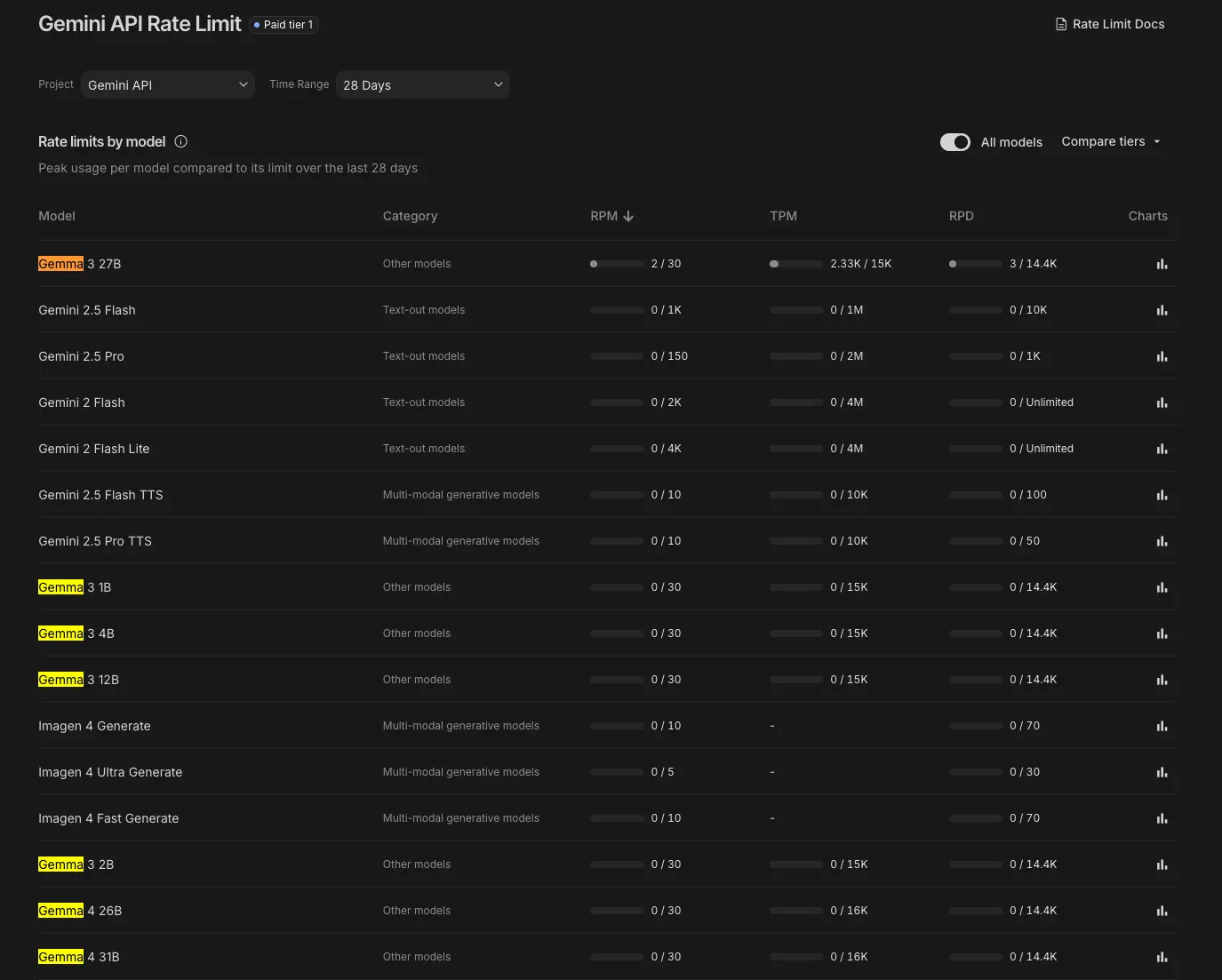Image resolution: width=1222 pixels, height=980 pixels.
Task: Click the Gemini API Rate Limit page title
Action: 140,24
